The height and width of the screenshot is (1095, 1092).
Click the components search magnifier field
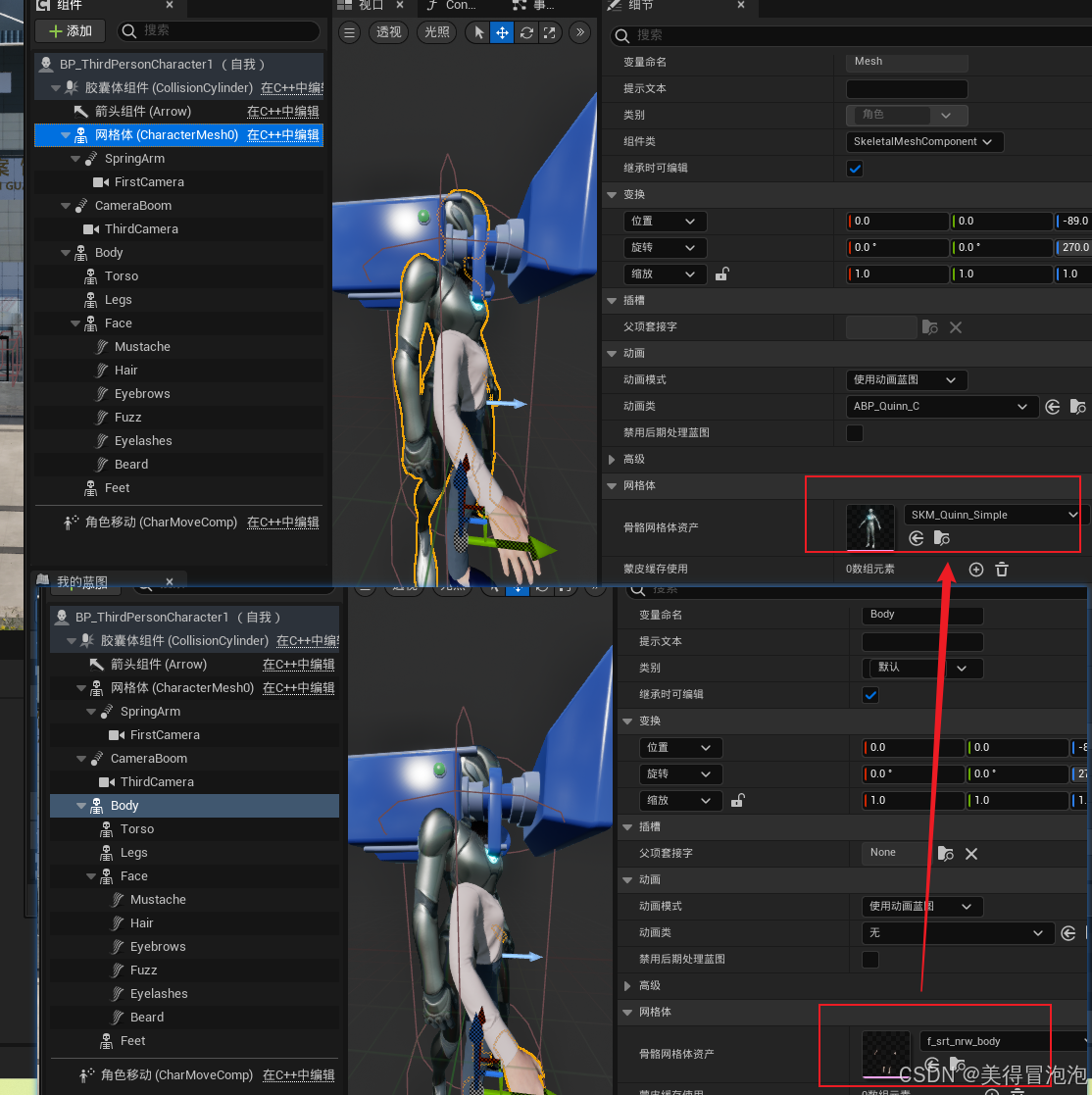[218, 30]
